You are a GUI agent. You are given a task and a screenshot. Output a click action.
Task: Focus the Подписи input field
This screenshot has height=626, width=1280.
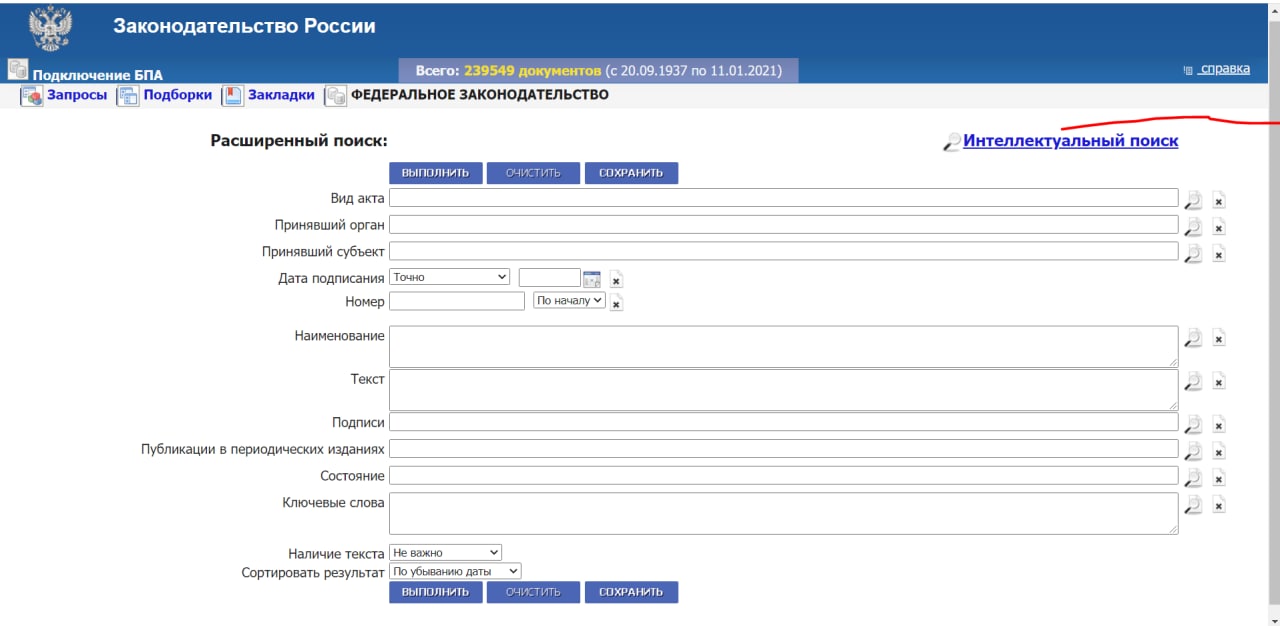click(783, 422)
